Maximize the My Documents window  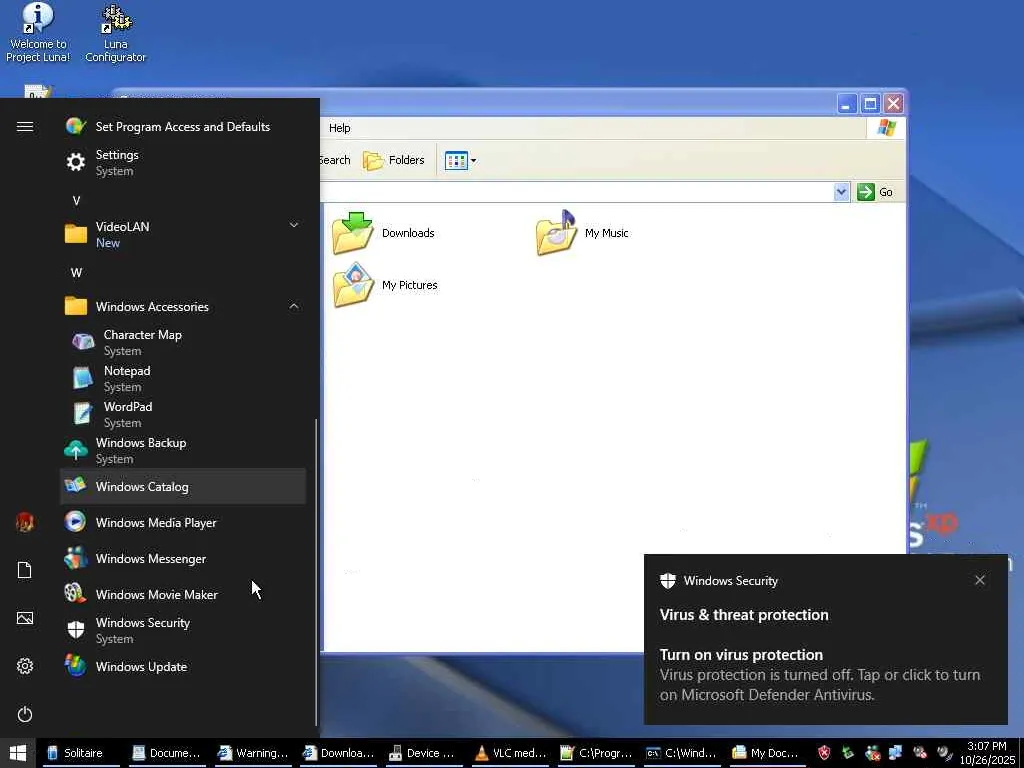[x=870, y=104]
